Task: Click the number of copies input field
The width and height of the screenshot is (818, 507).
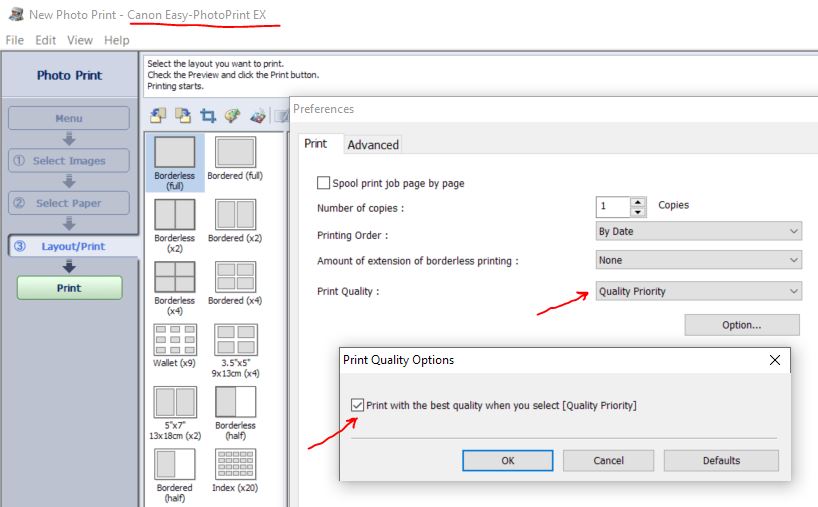Action: click(612, 207)
